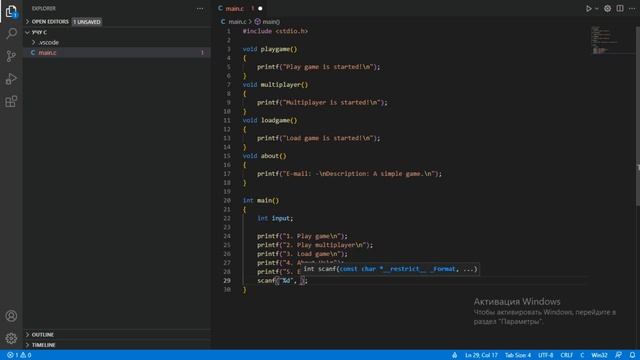640x360 pixels.
Task: Click scanf call on line 29
Action: click(x=266, y=281)
